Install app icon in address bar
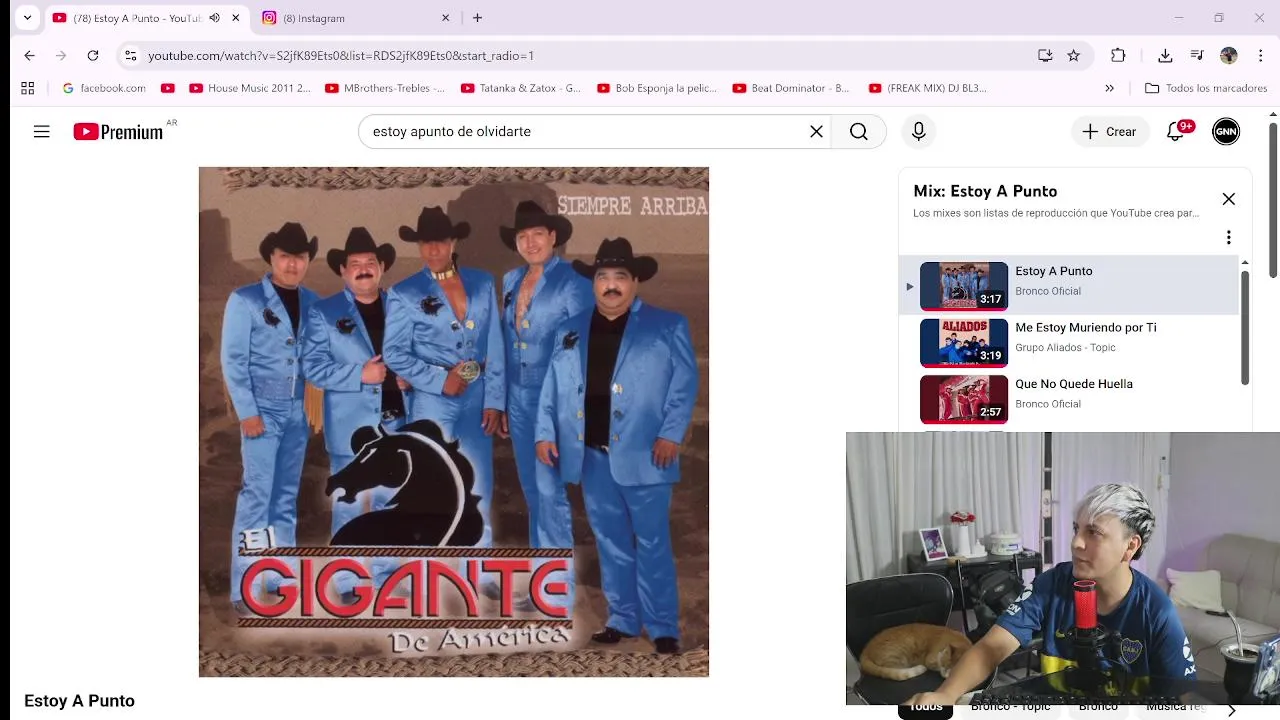The image size is (1280, 720). [x=1045, y=56]
